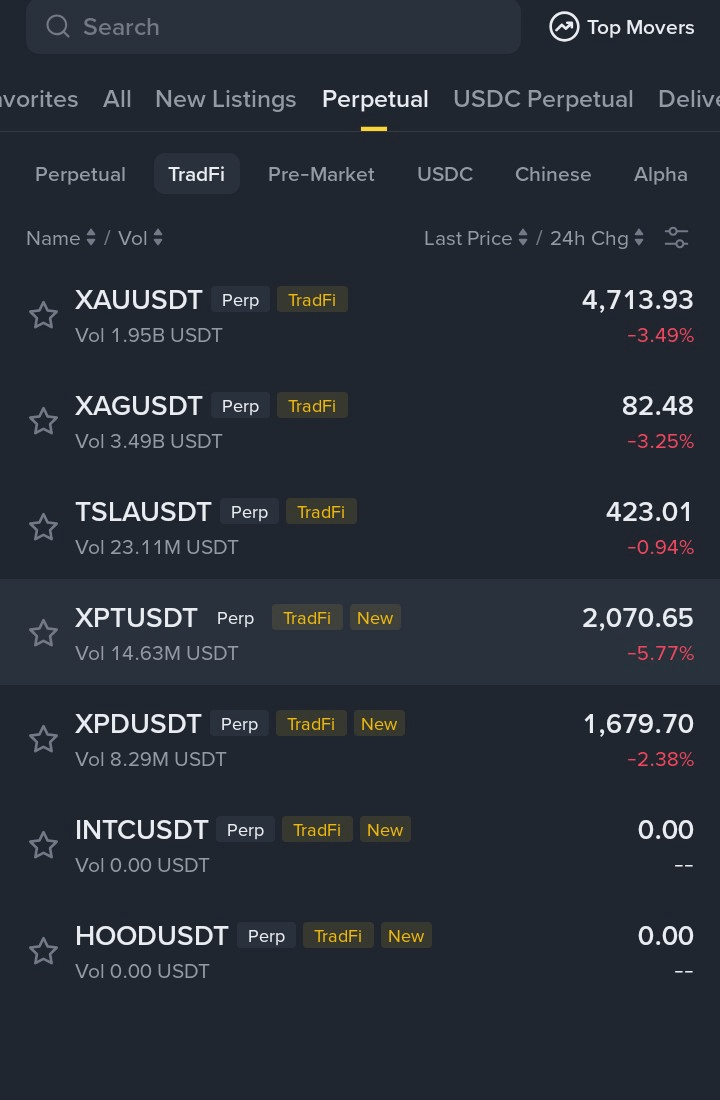Favorite XAUUSDT with the star

[43, 316]
